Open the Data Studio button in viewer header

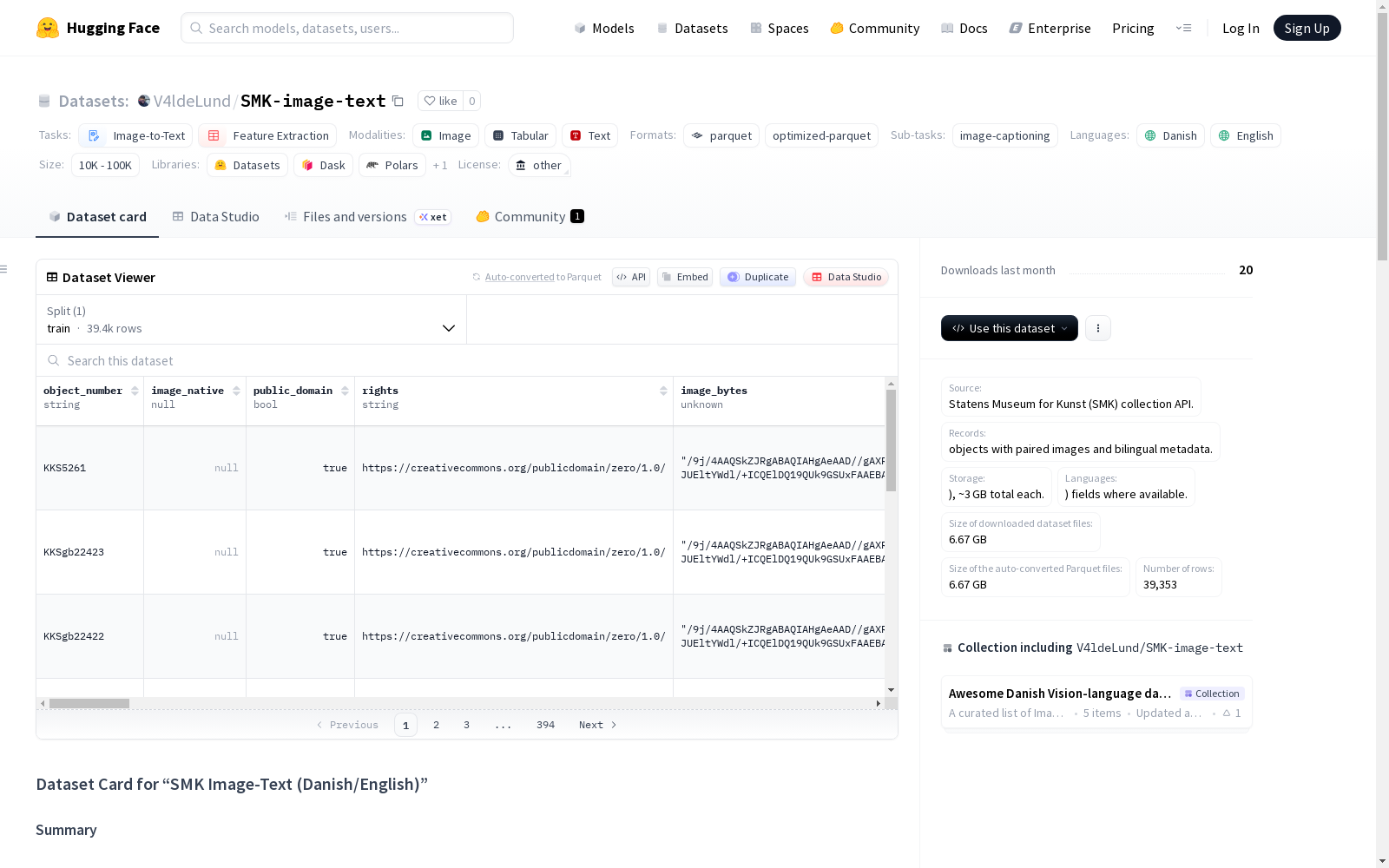[x=846, y=277]
